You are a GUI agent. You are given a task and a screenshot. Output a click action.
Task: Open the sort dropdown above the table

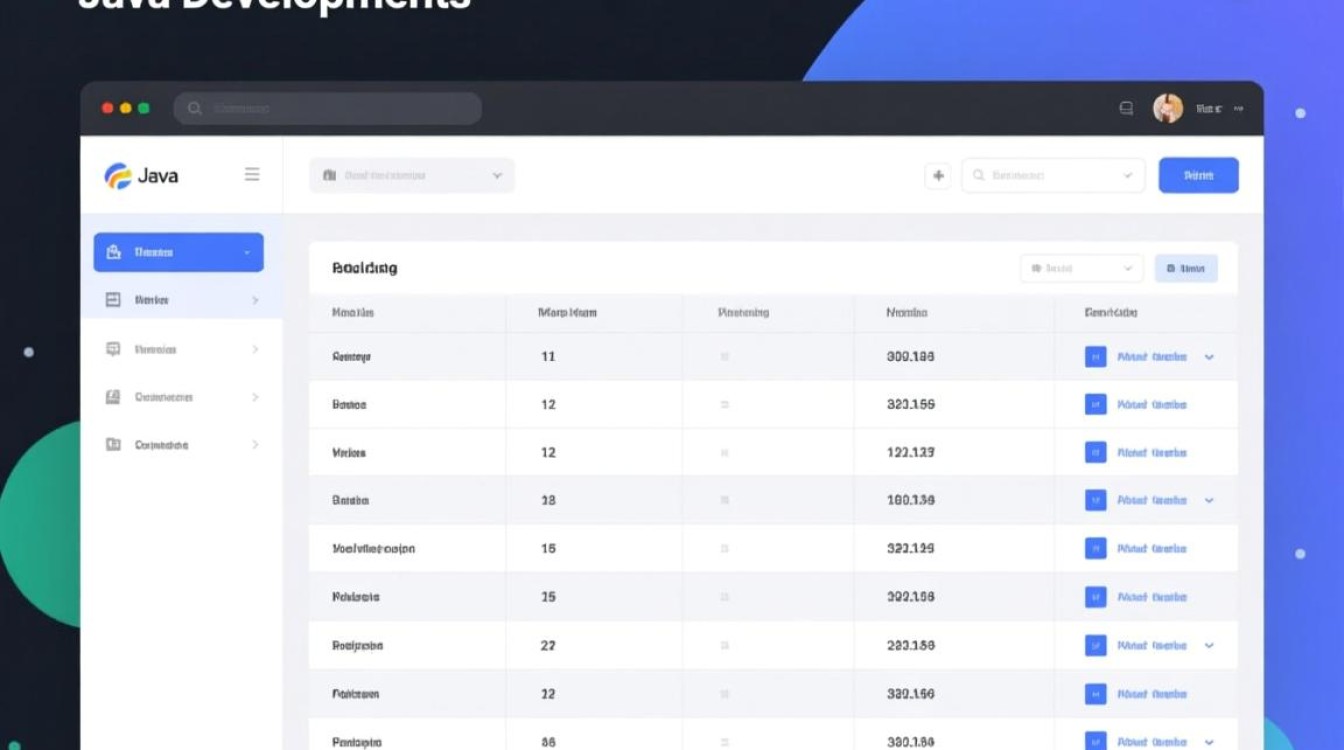click(x=1081, y=268)
